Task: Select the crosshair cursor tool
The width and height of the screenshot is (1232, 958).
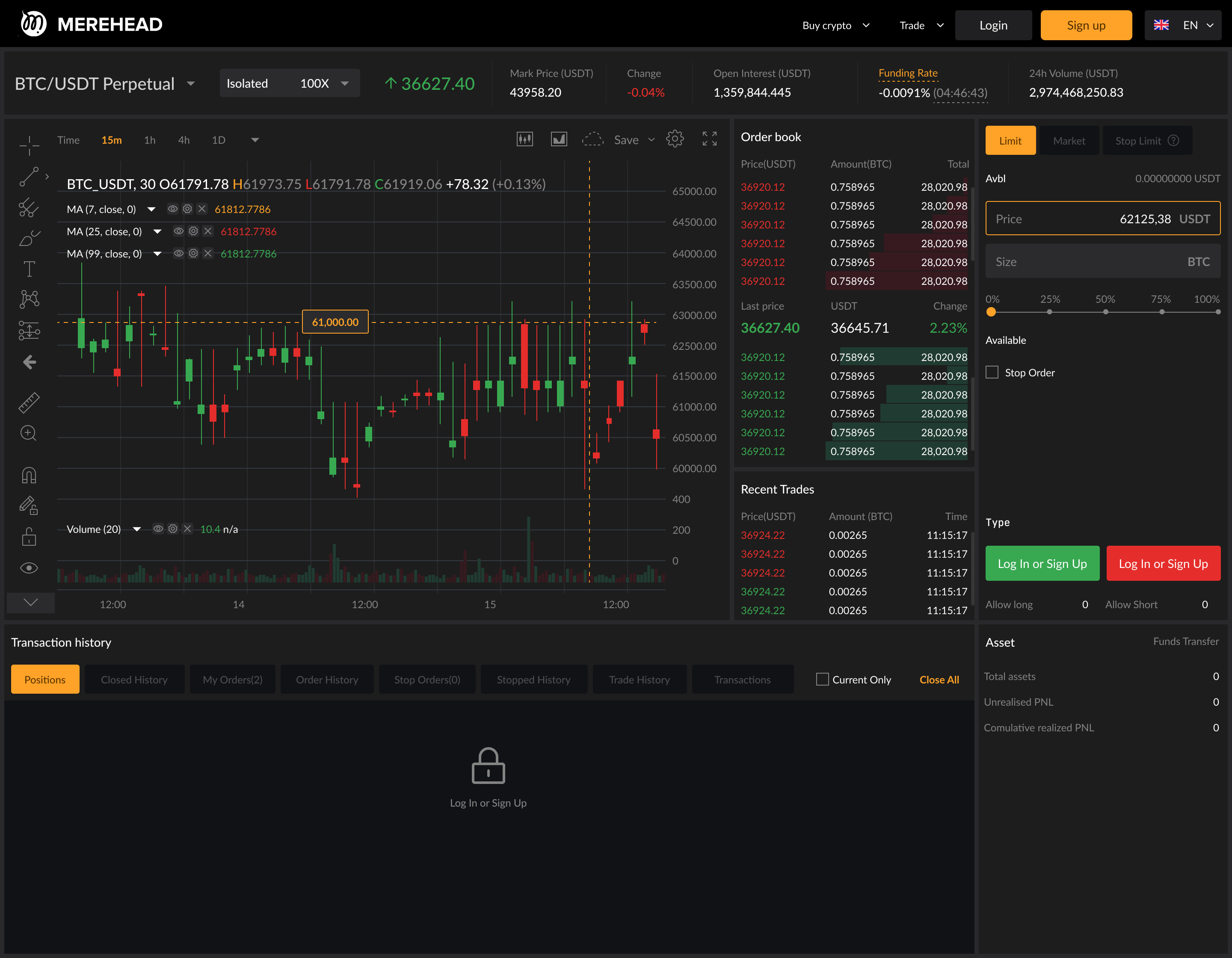Action: click(30, 145)
